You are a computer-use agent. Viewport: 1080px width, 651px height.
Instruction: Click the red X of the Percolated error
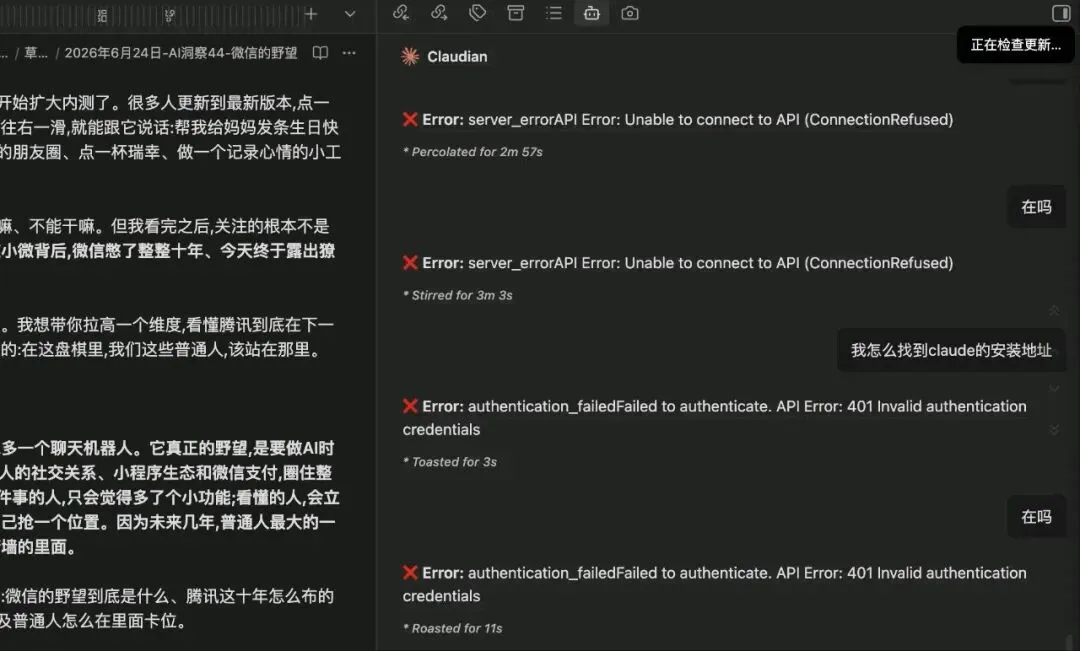[x=411, y=120]
